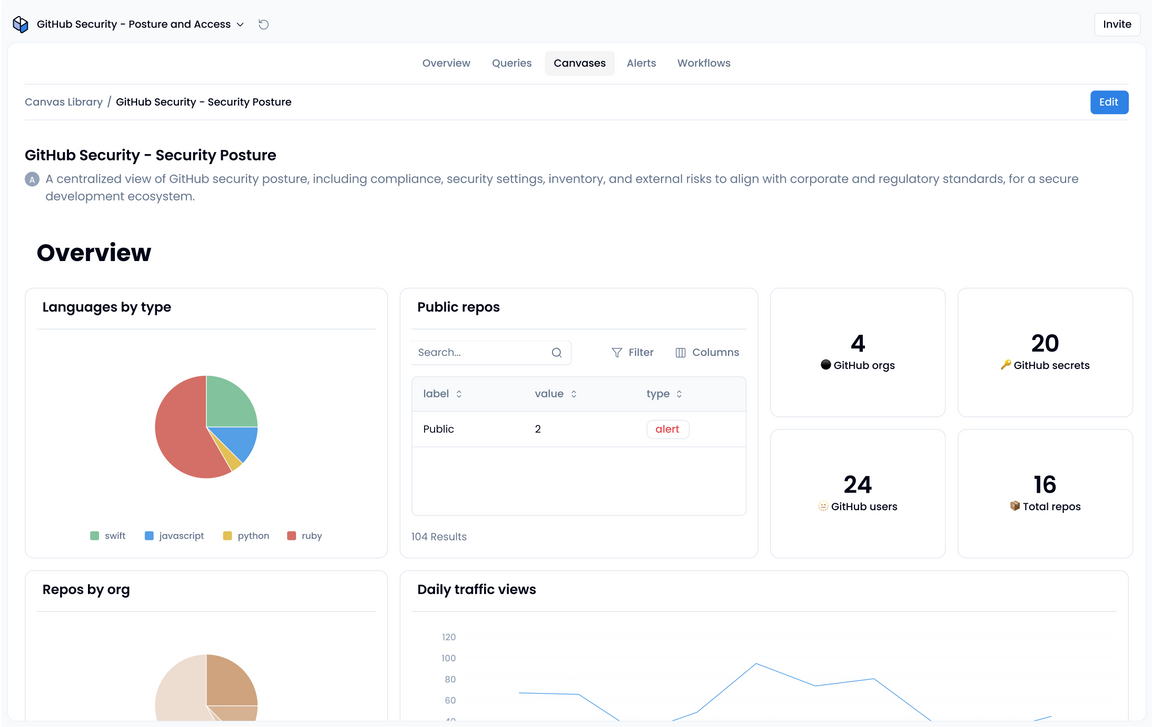Click the cube app logo icon
Viewport: 1152px width, 727px height.
click(x=21, y=24)
